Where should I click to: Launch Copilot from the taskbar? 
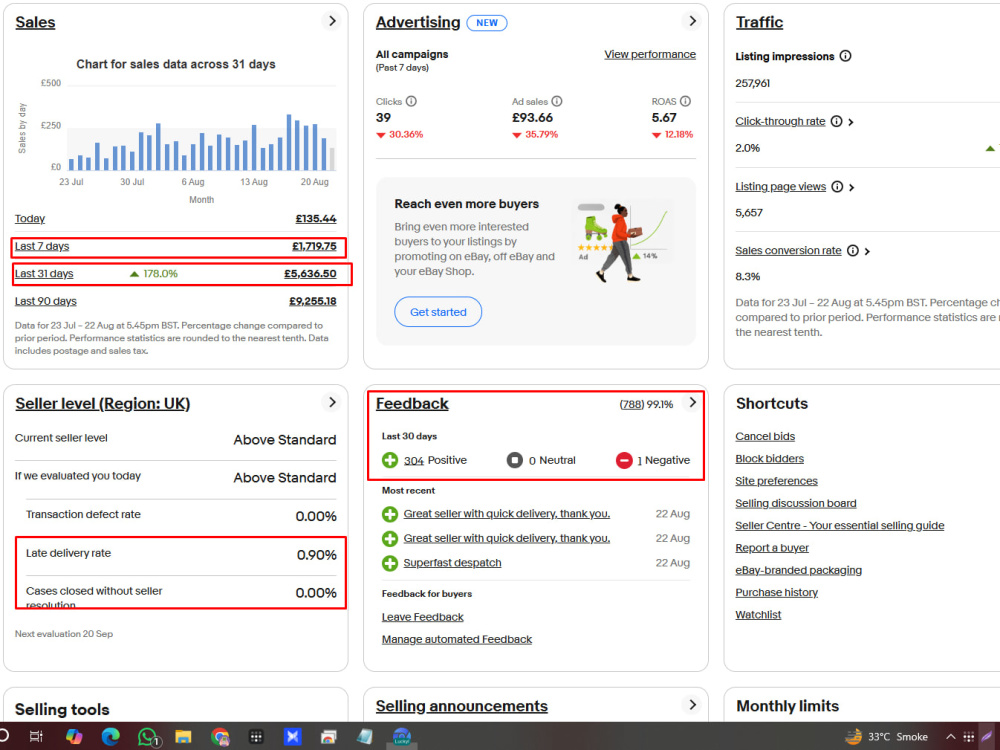point(74,737)
